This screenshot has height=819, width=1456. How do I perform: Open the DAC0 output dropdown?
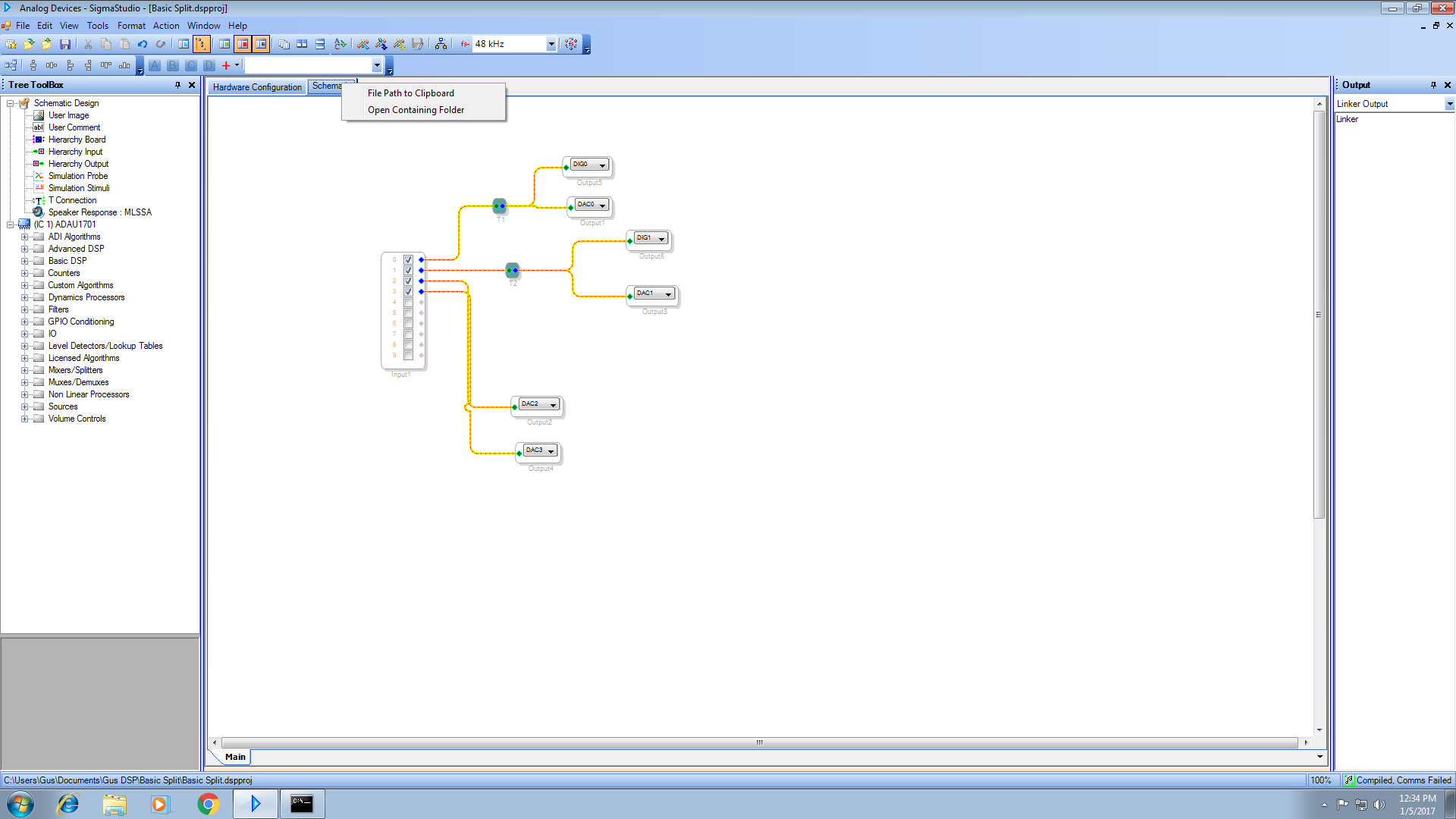pyautogui.click(x=602, y=206)
